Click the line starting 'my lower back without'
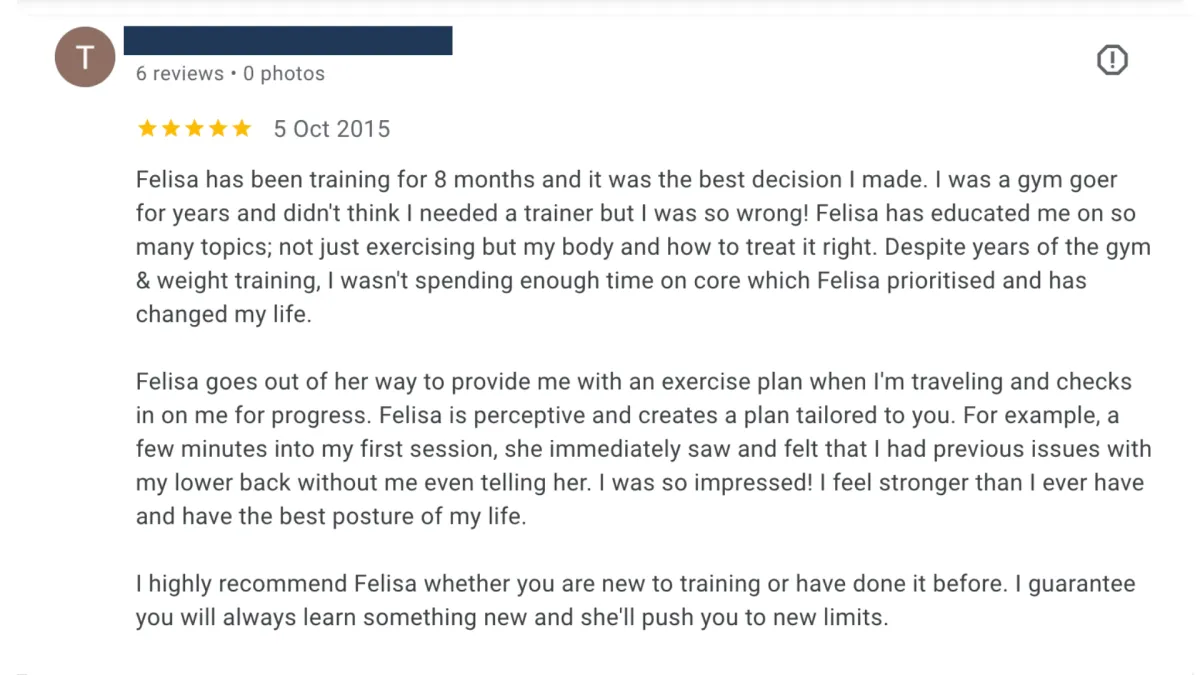This screenshot has width=1200, height=675. point(639,483)
